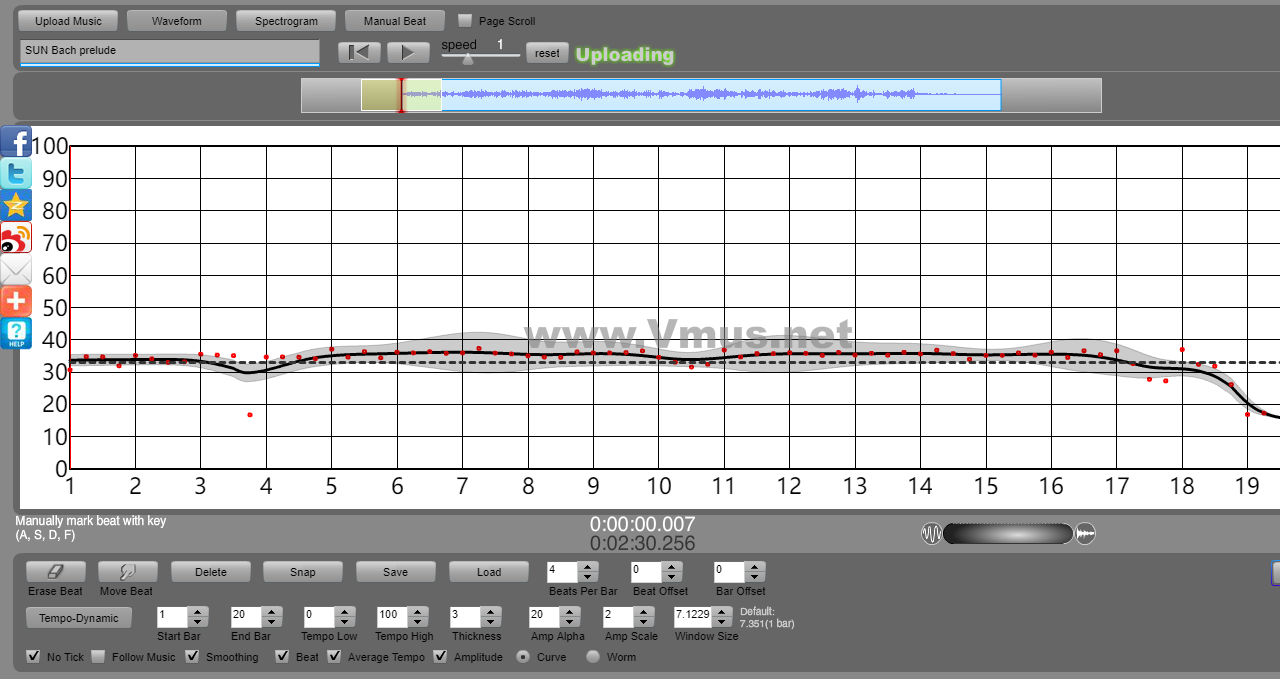
Task: Click the rewind to start button
Action: pos(359,53)
